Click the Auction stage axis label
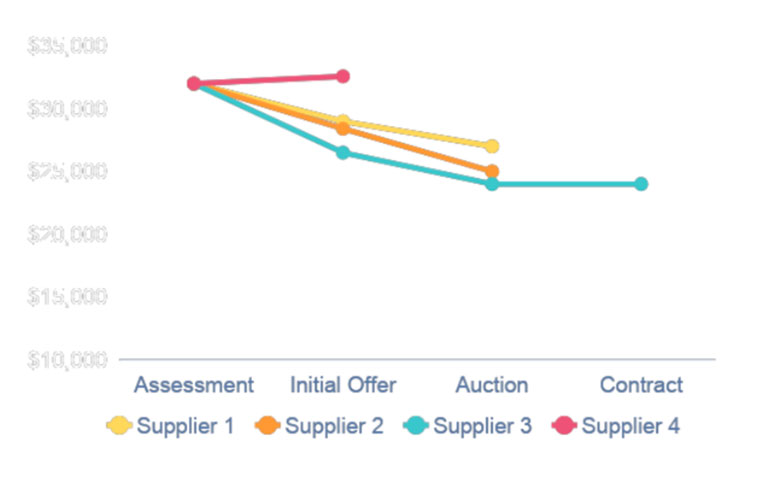The image size is (760, 500). 492,385
